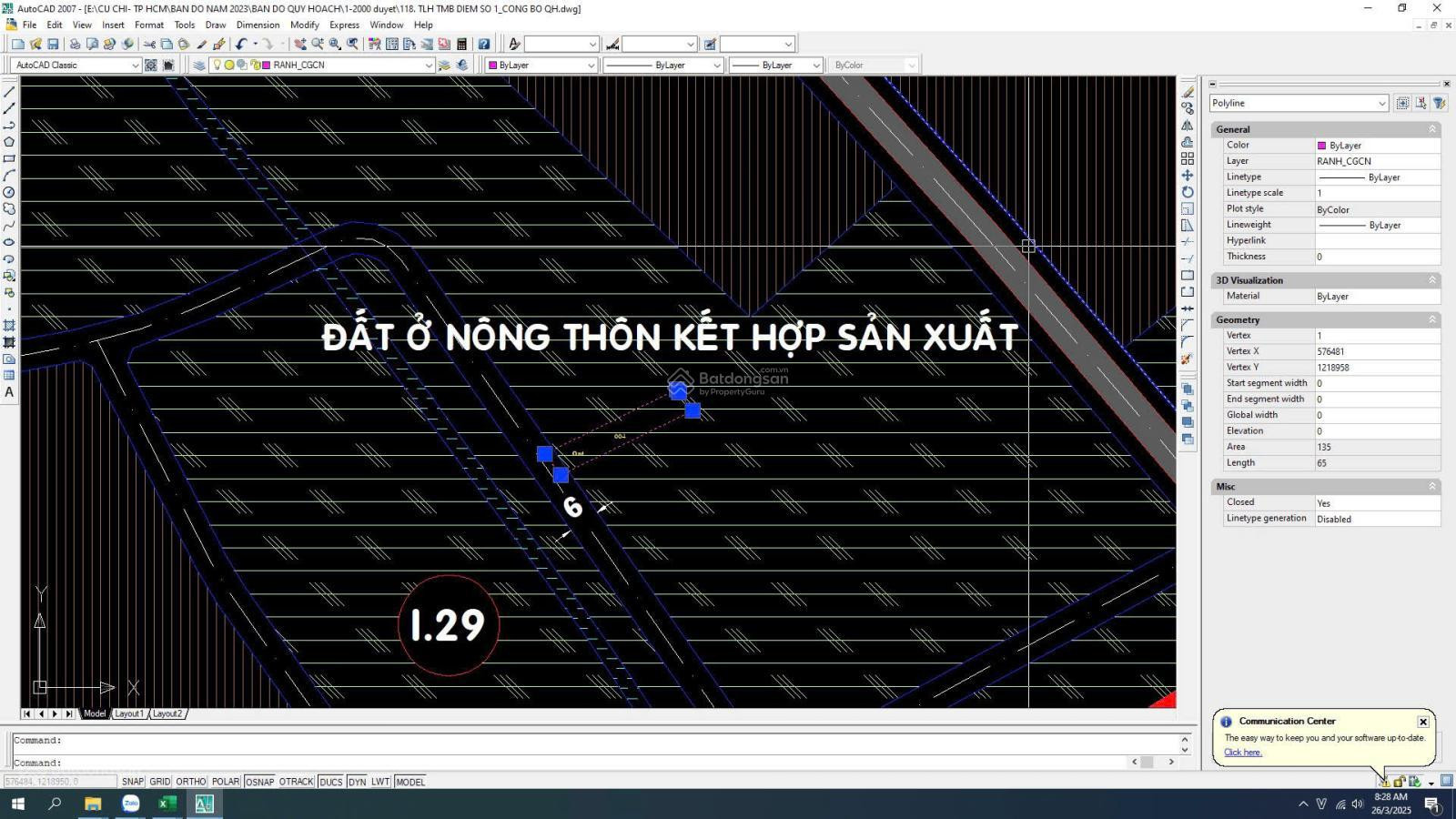
Task: Select the Line draw tool
Action: click(x=9, y=92)
